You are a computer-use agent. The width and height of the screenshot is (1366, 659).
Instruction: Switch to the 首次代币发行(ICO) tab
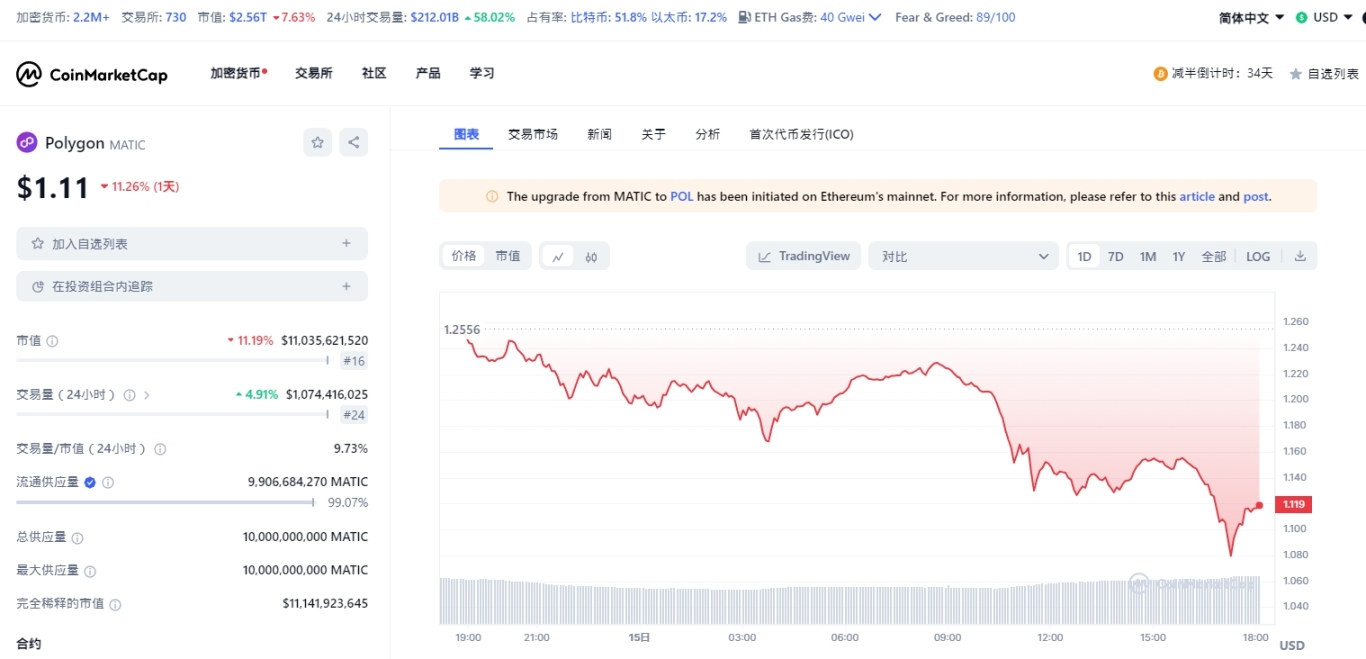pos(802,134)
